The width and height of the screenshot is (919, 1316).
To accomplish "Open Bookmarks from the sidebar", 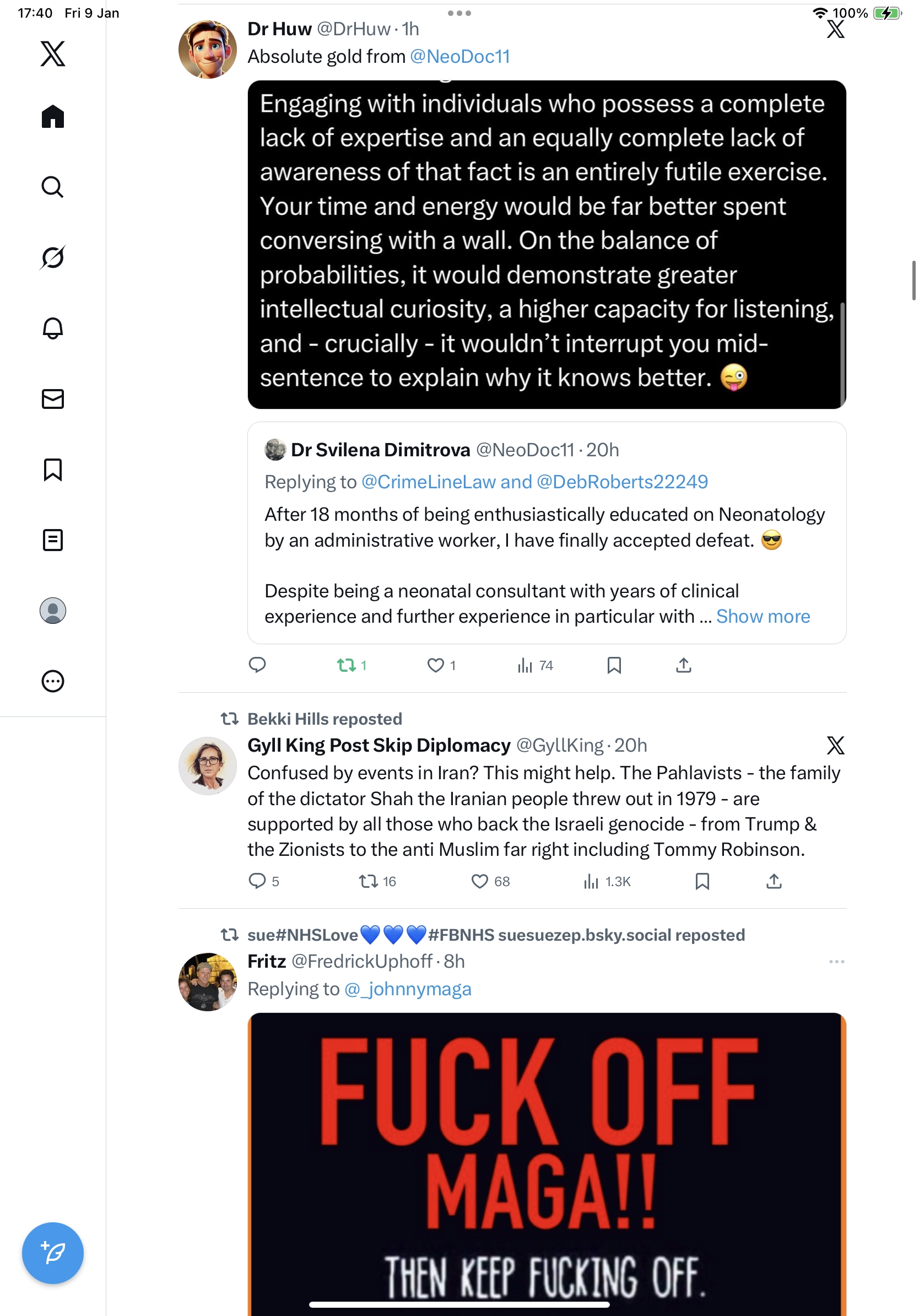I will [53, 470].
